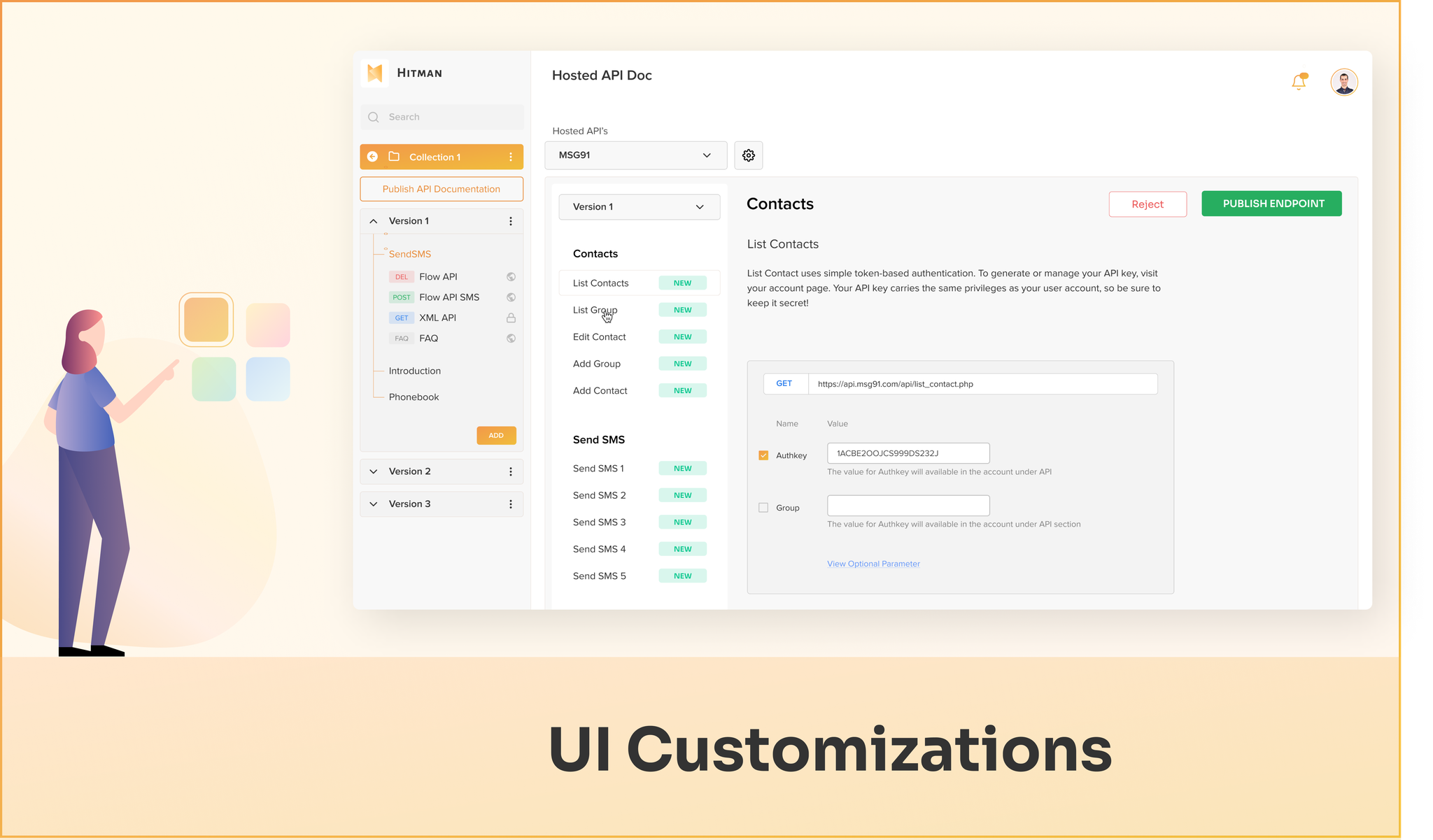
Task: Open Collection 1 three-dot menu
Action: pos(511,157)
